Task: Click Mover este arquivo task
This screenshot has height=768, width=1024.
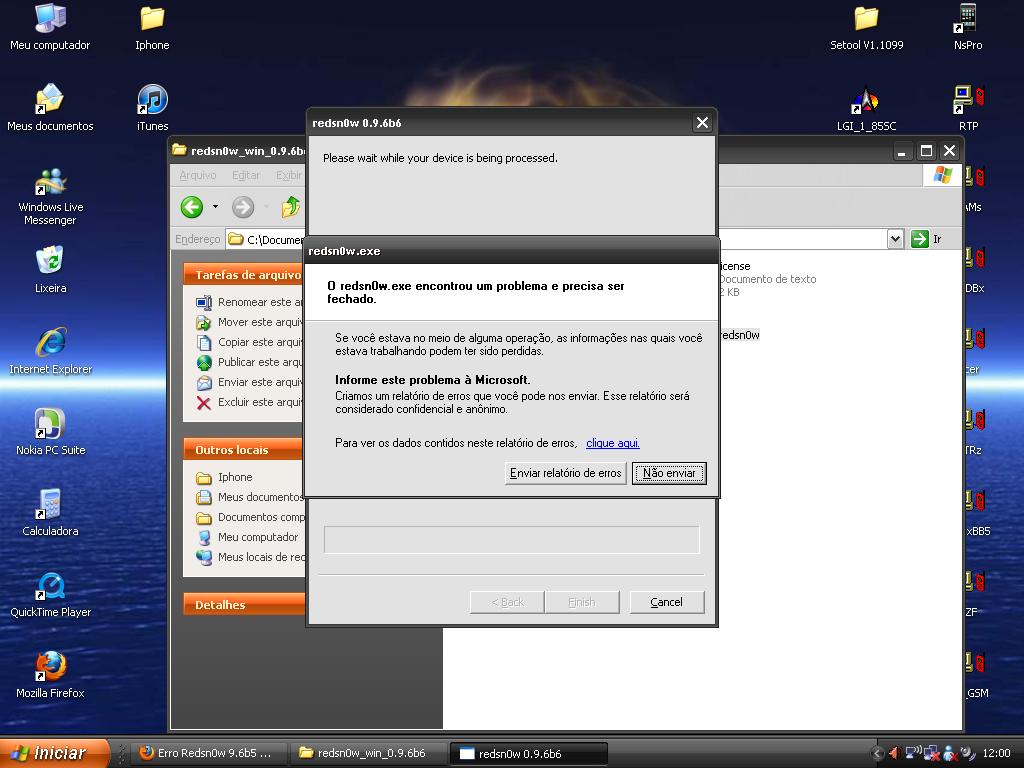Action: pyautogui.click(x=250, y=322)
